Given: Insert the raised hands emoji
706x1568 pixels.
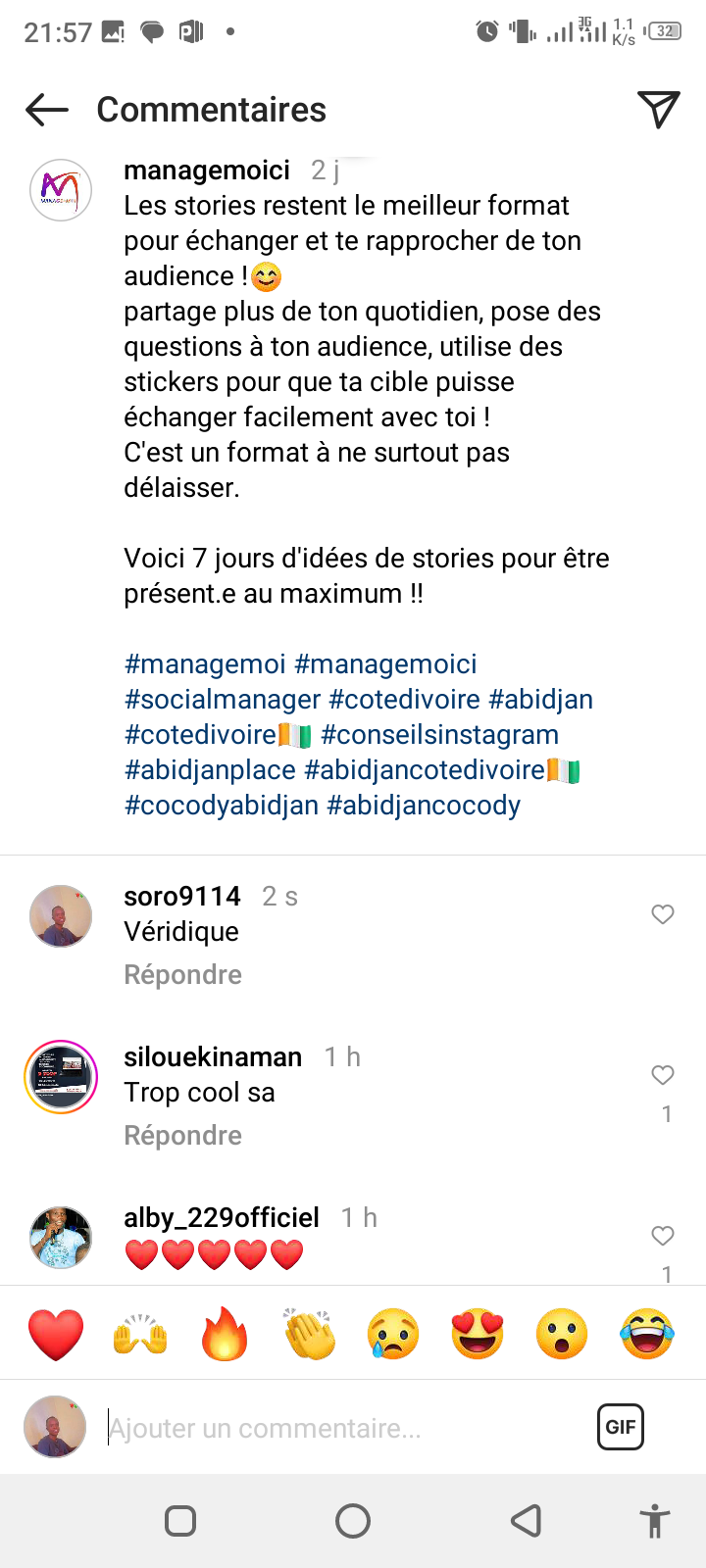Looking at the screenshot, I should pyautogui.click(x=140, y=1334).
